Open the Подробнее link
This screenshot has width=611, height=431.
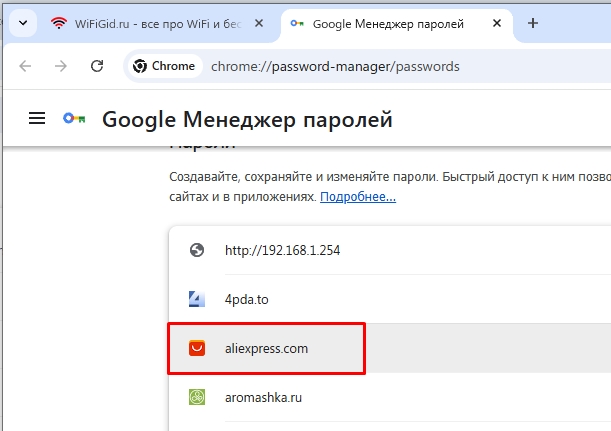(357, 197)
